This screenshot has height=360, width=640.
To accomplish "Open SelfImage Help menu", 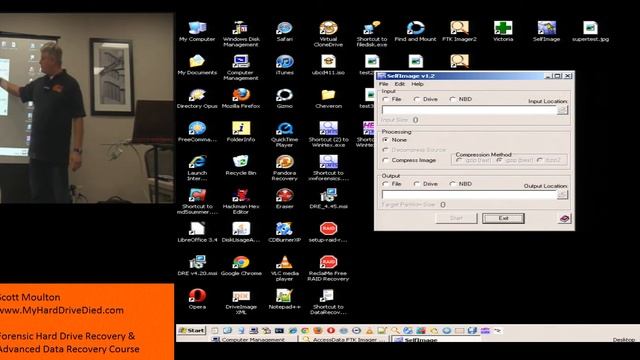I will (x=417, y=84).
